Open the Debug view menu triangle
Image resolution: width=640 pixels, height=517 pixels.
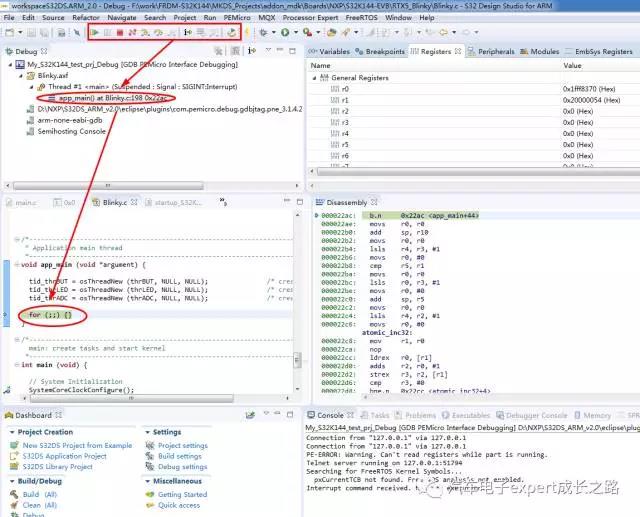[x=268, y=50]
